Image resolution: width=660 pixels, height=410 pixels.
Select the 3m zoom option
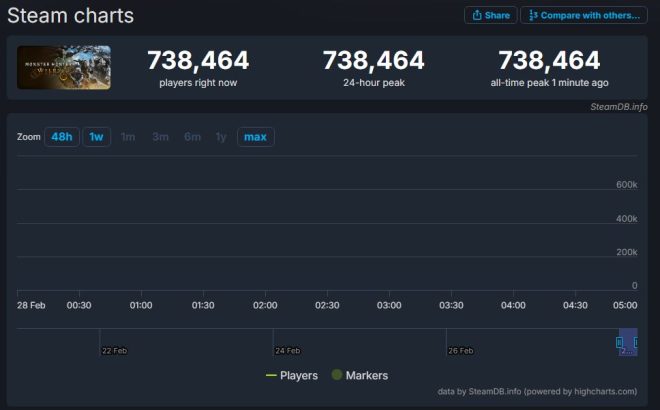tap(160, 137)
